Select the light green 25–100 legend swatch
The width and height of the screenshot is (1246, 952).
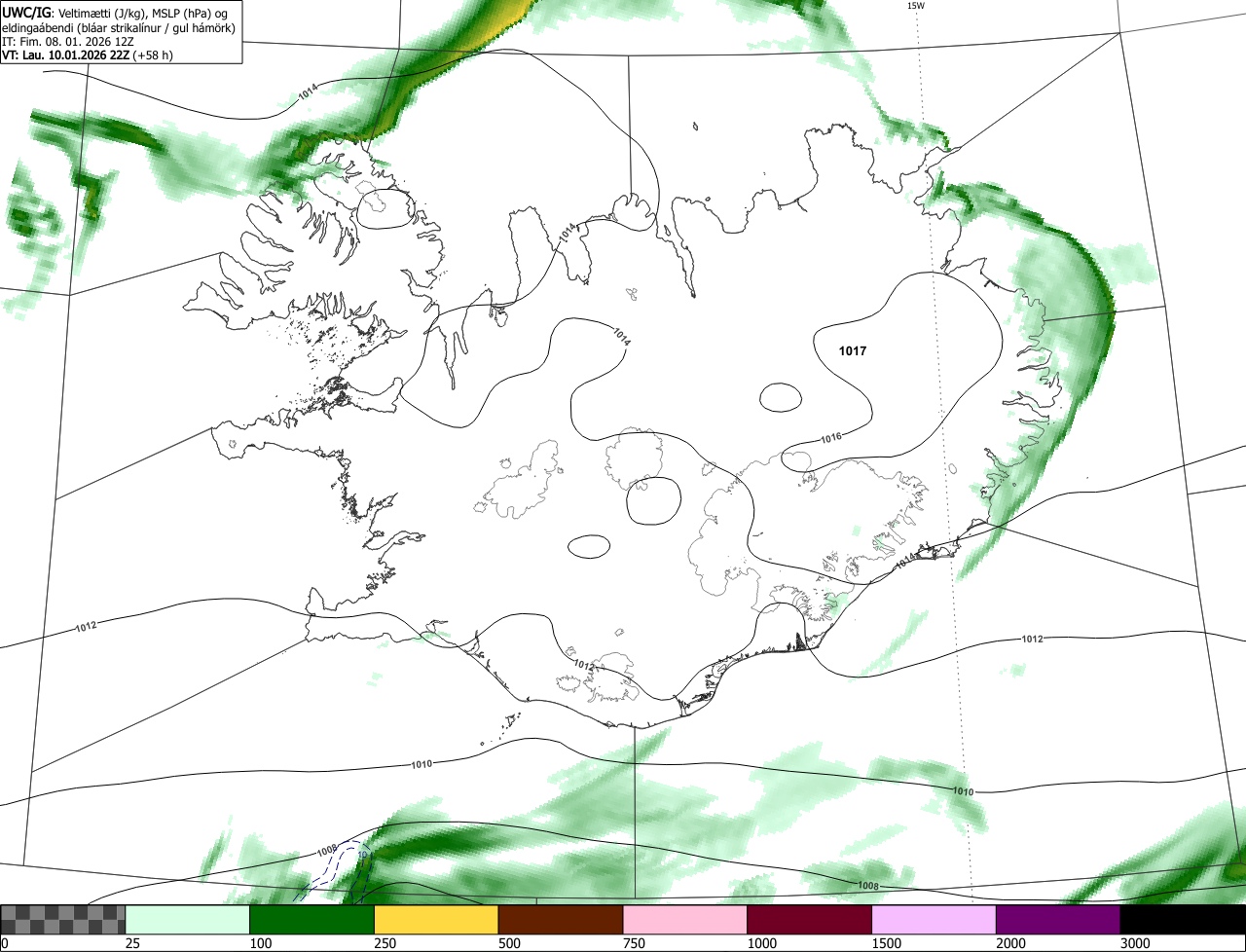tap(188, 919)
